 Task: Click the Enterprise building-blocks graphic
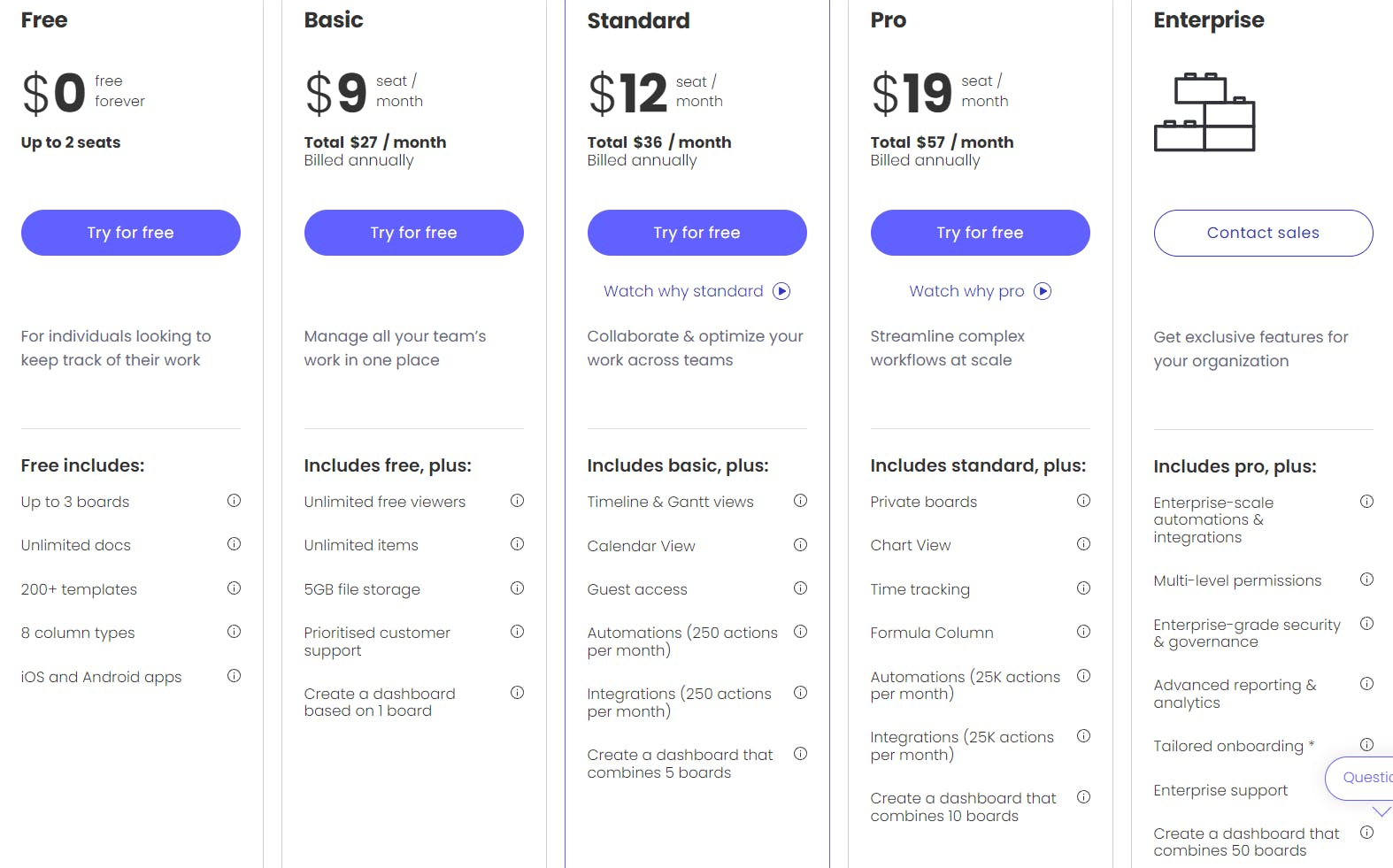(x=1204, y=113)
